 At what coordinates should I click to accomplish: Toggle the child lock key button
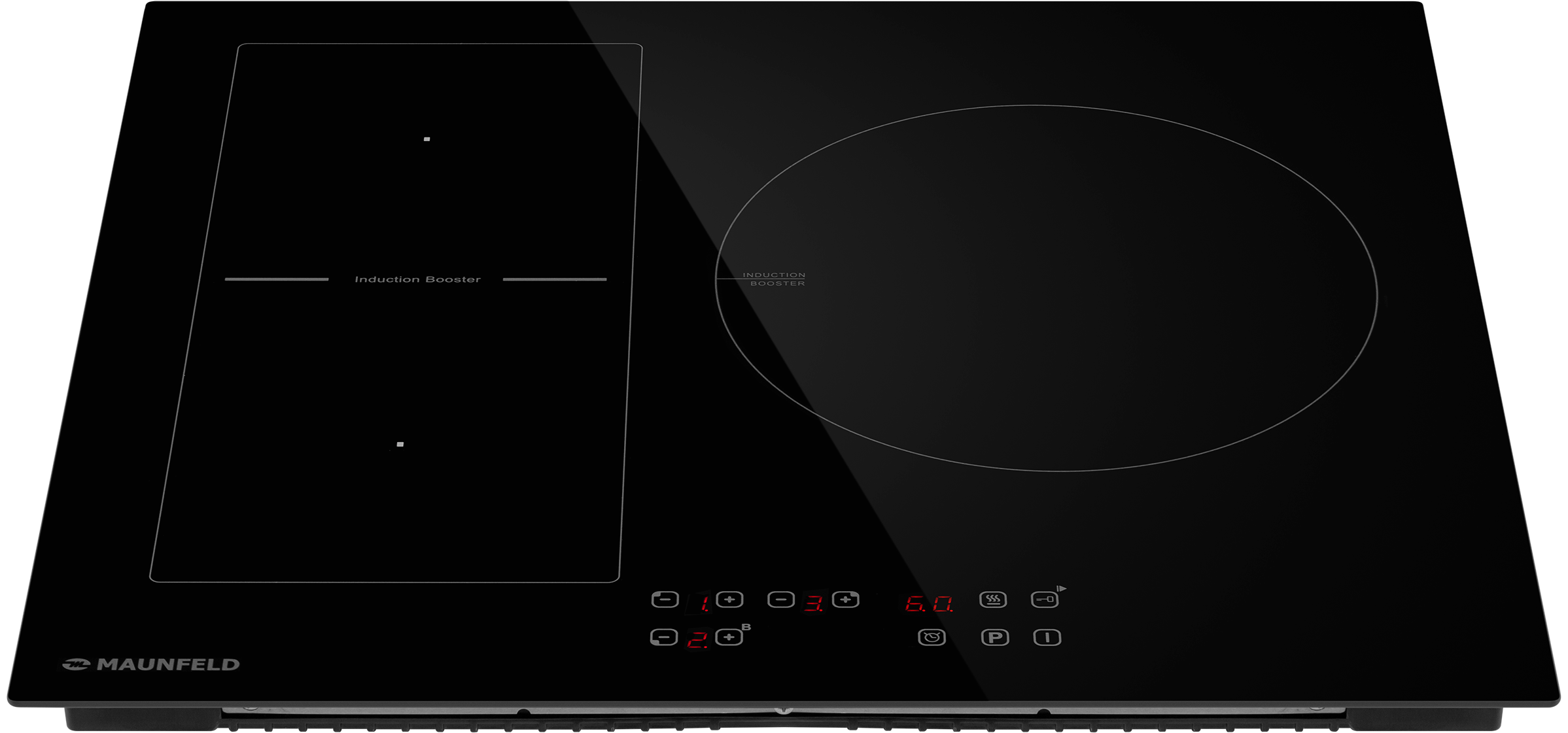coord(1045,599)
